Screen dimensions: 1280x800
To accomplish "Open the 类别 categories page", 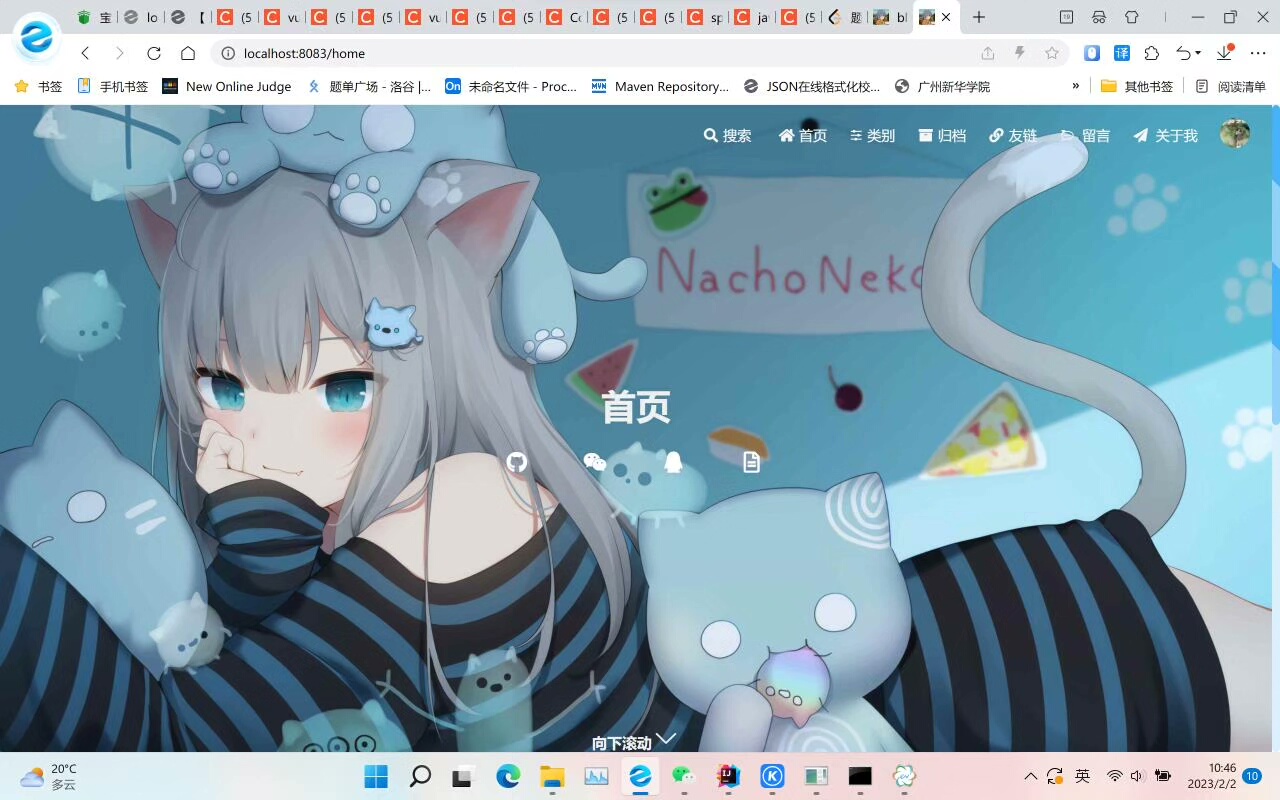I will point(872,135).
